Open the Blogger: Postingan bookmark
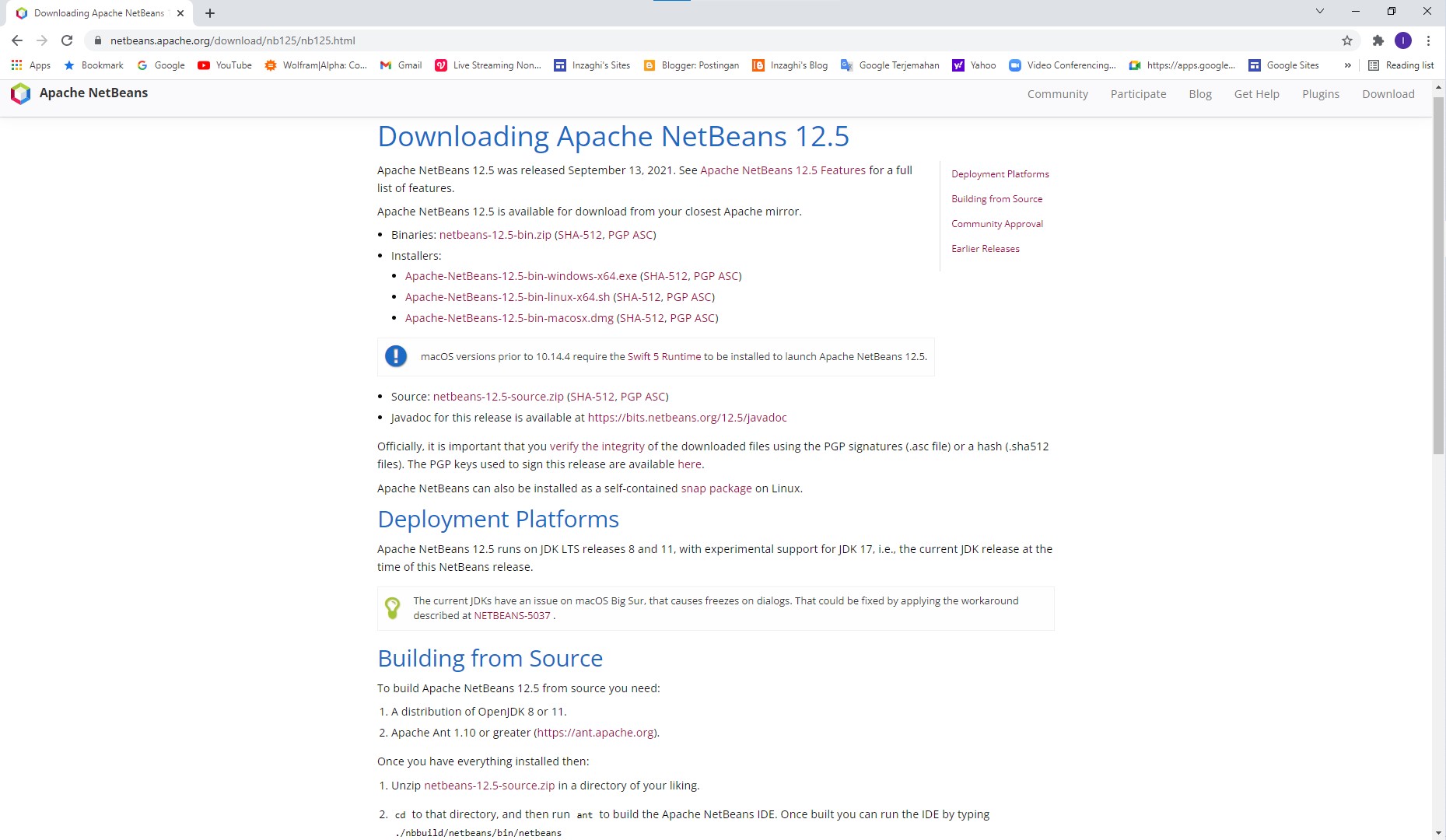This screenshot has width=1446, height=840. tap(691, 65)
